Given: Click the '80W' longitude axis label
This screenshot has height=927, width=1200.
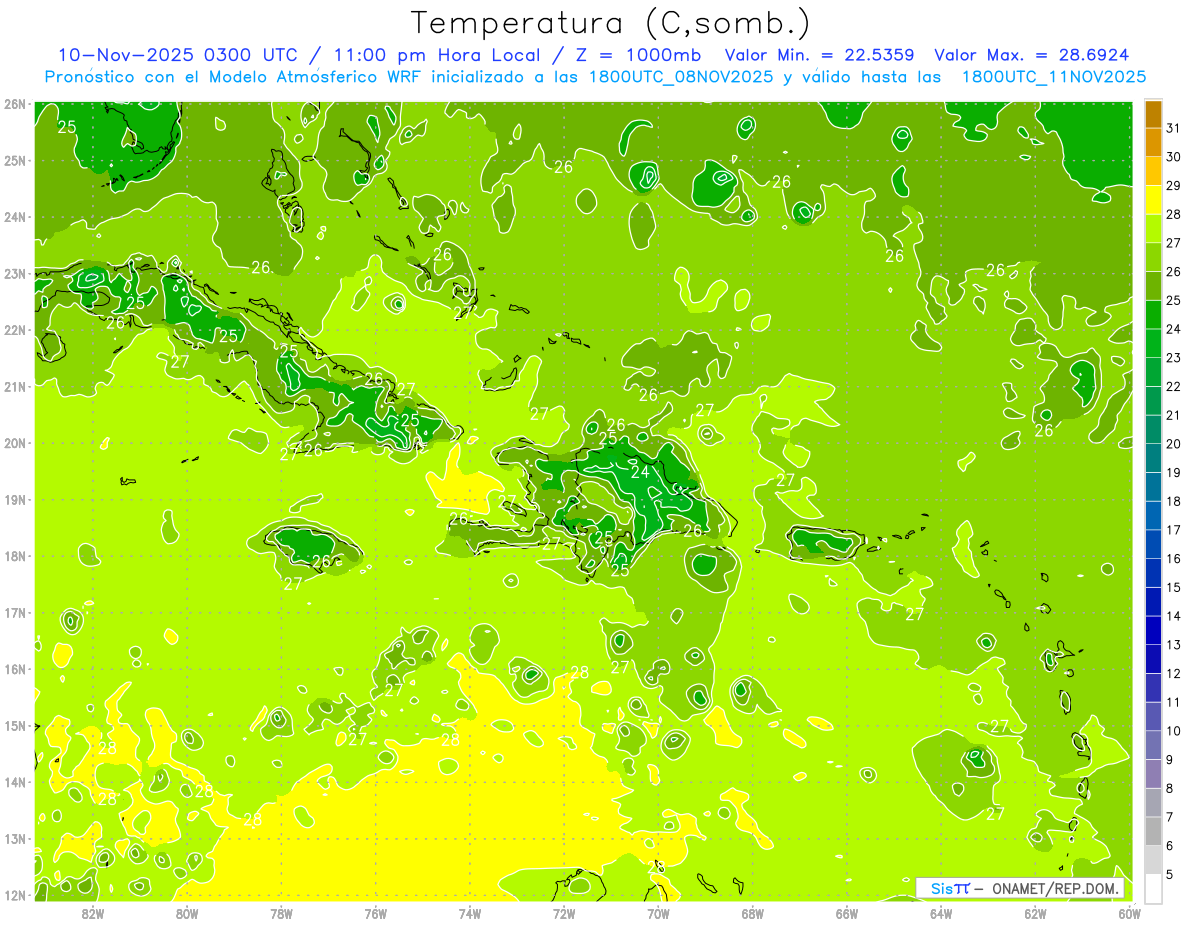Looking at the screenshot, I should [x=187, y=913].
